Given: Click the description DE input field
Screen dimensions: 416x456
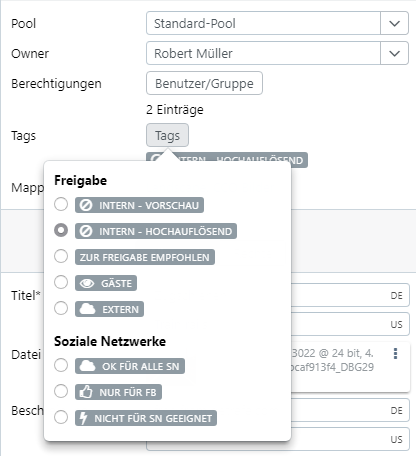Looking at the screenshot, I should click(x=350, y=410).
